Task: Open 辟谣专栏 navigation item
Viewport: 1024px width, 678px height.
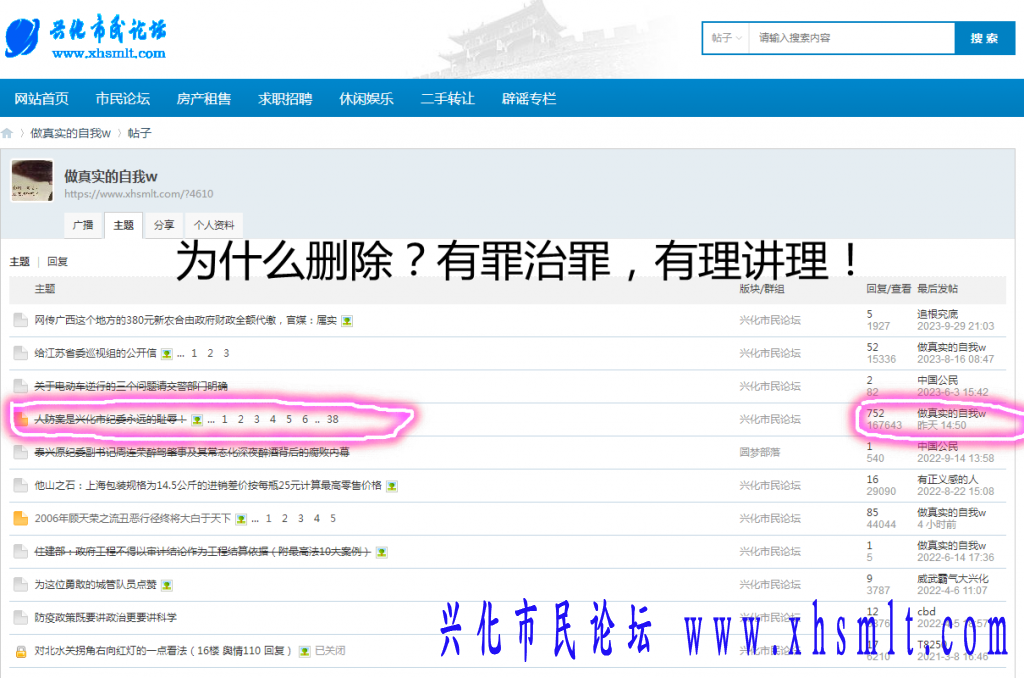Action: (529, 99)
